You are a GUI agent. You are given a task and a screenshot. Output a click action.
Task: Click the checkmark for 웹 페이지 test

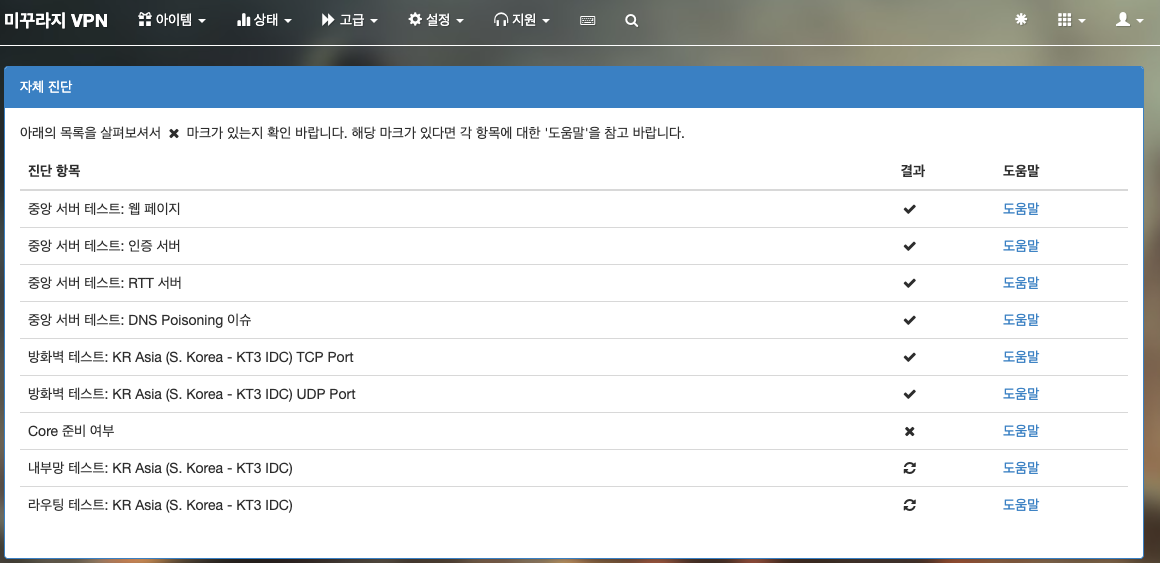(909, 209)
